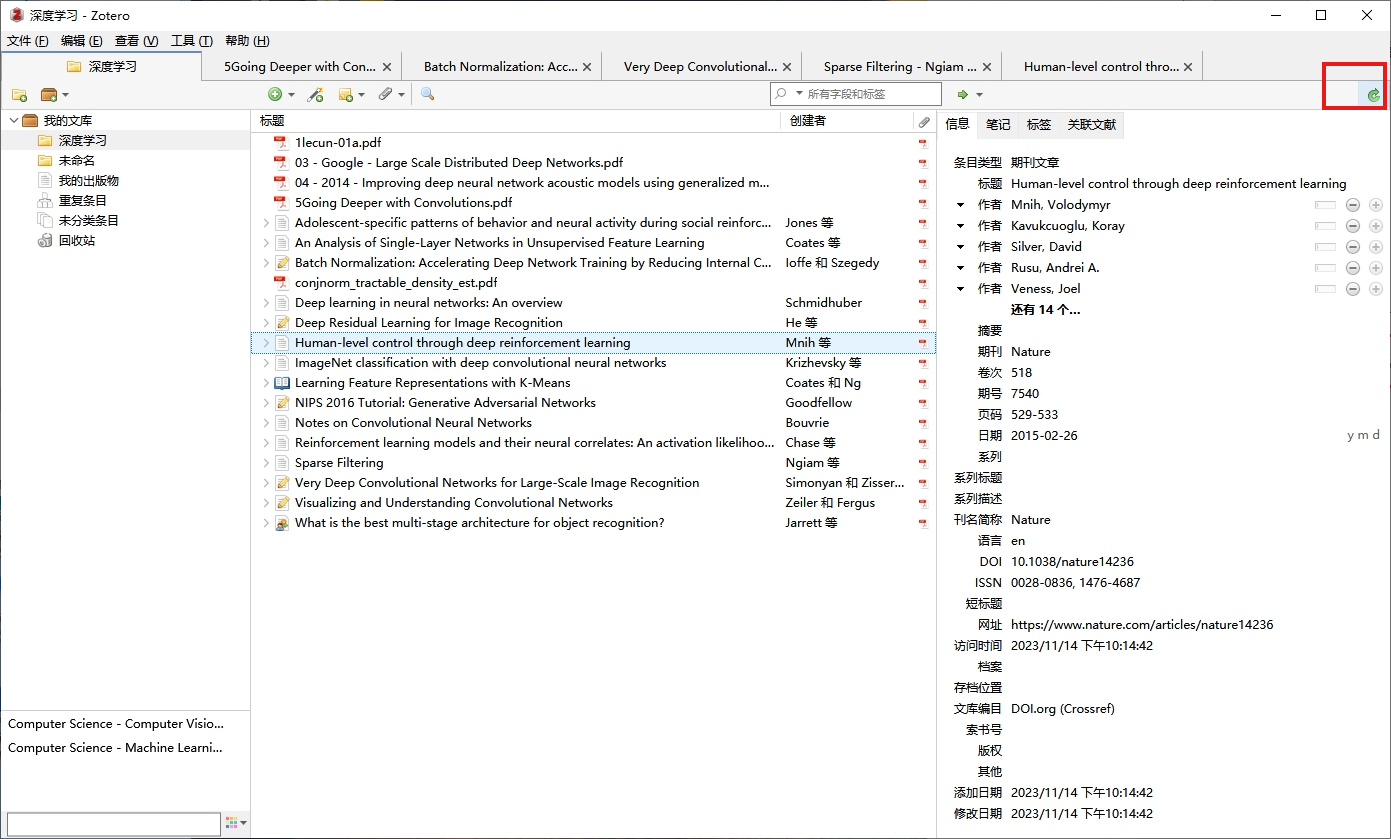Viewport: 1391px width, 839px height.
Task: Click the new note icon in toolbar
Action: [346, 95]
